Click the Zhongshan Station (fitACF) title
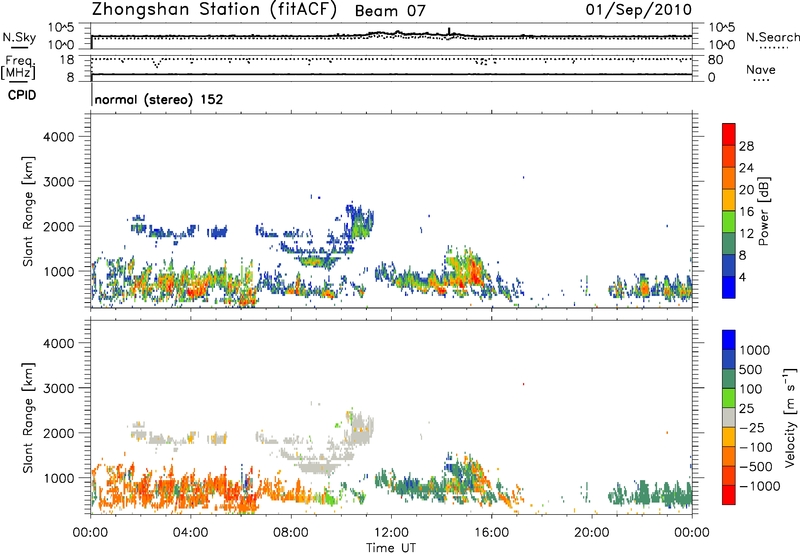Image resolution: width=800 pixels, height=554 pixels. point(214,10)
